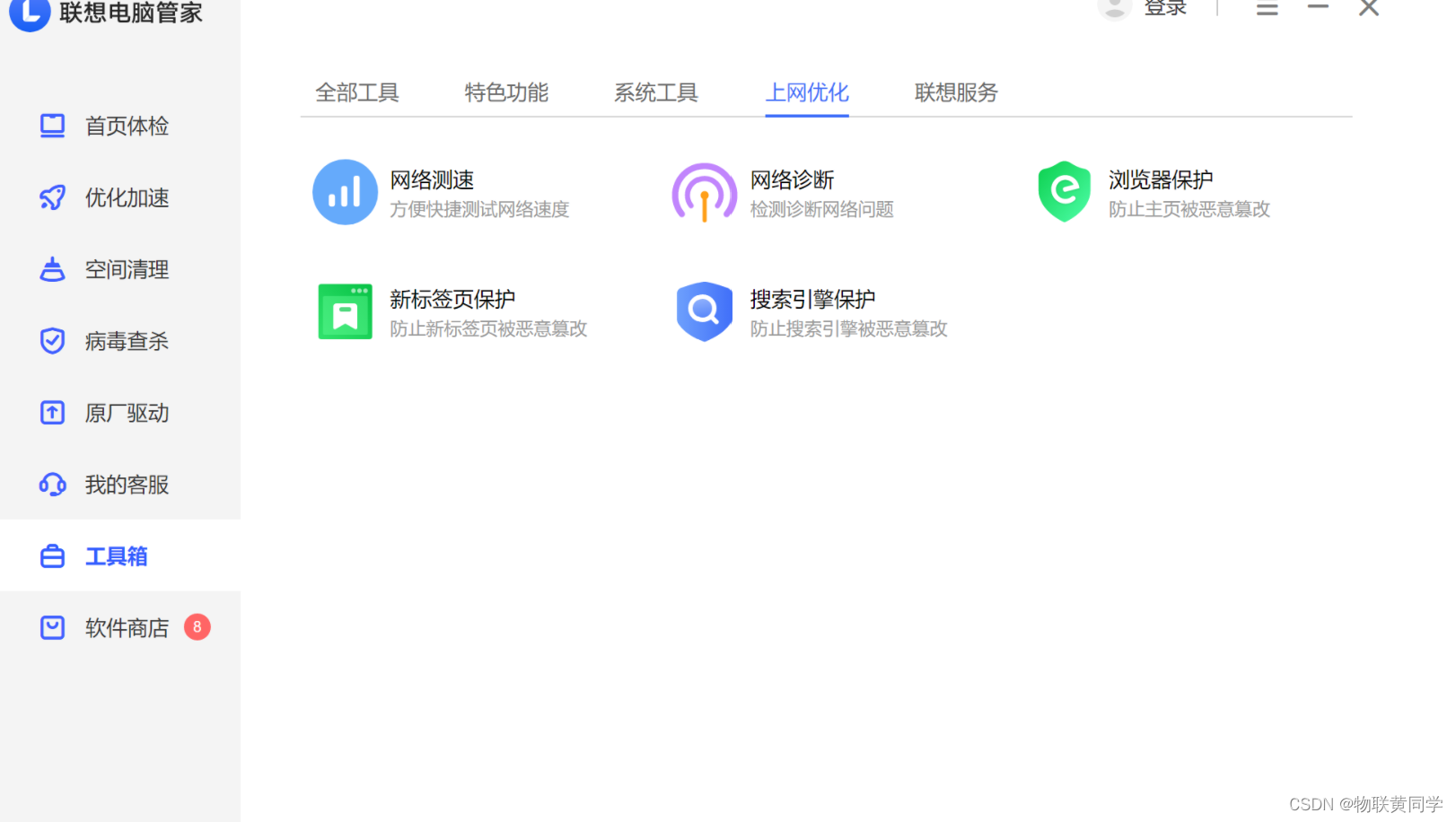This screenshot has width=1456, height=822.
Task: Open the 网络诊断 antenna icon
Action: coord(705,192)
